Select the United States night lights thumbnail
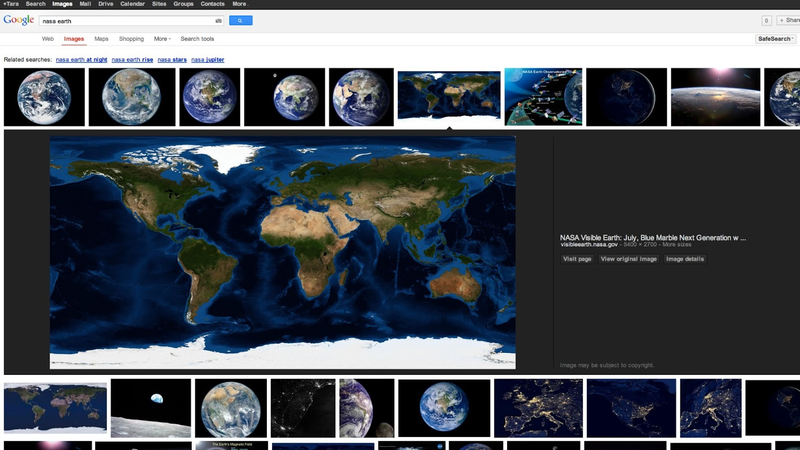This screenshot has height=450, width=800. (631, 408)
